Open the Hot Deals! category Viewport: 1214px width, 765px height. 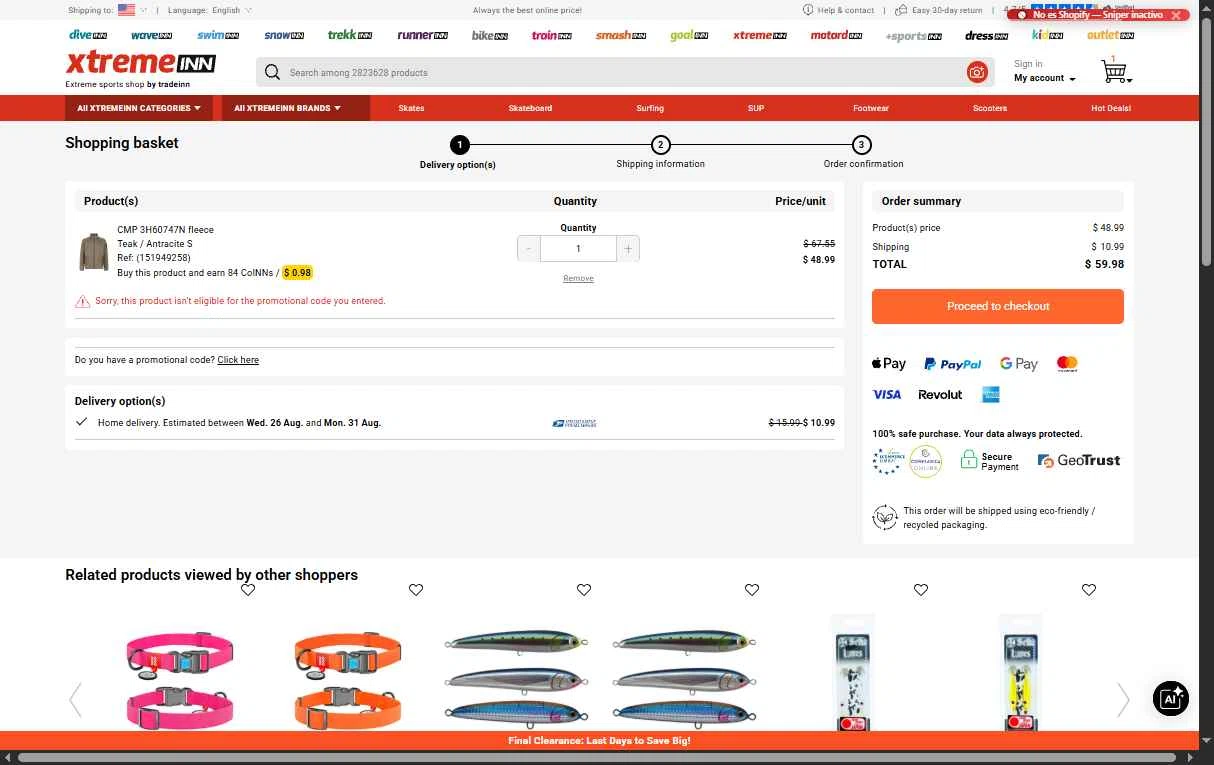1111,108
